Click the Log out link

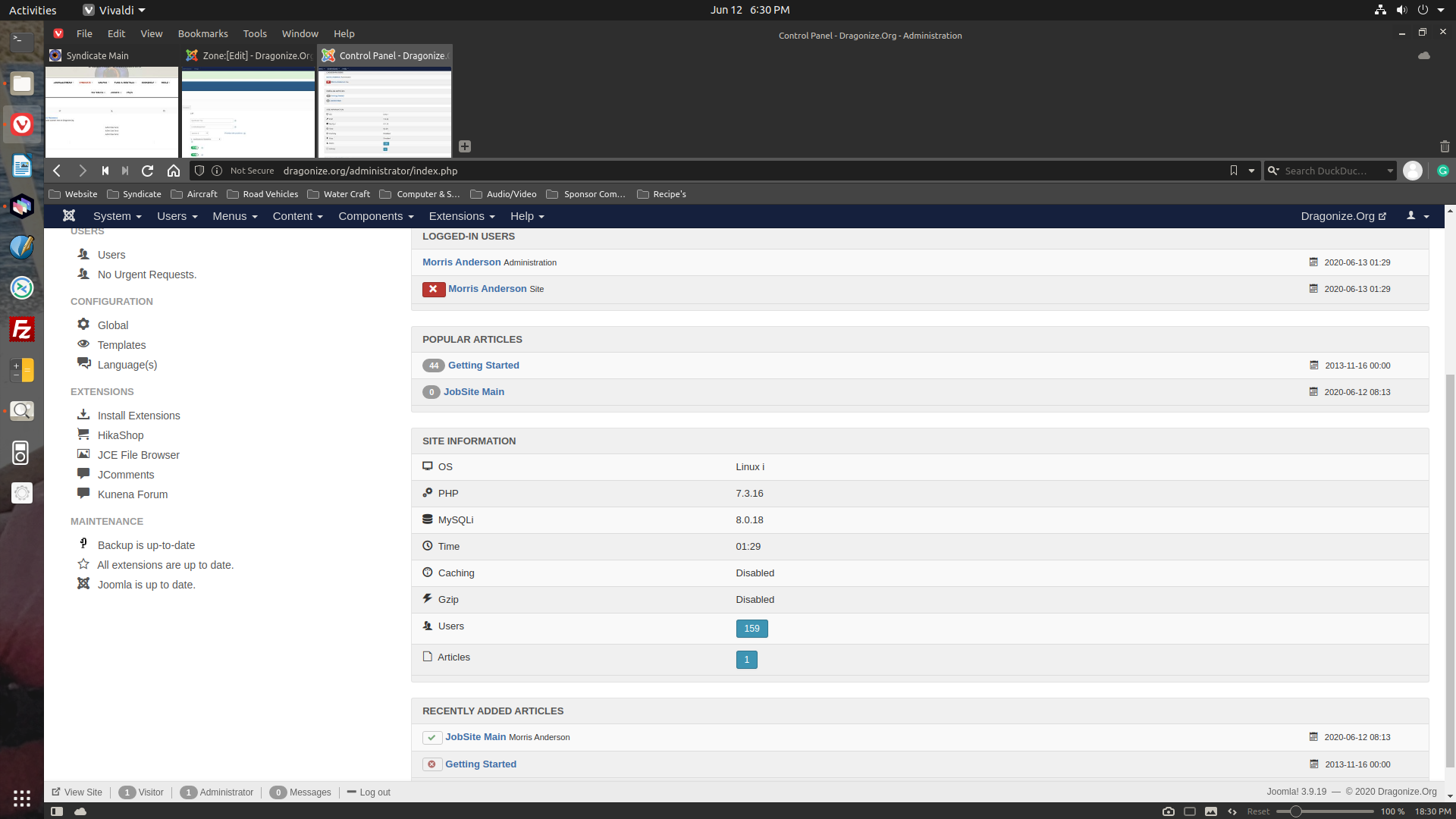[x=375, y=792]
